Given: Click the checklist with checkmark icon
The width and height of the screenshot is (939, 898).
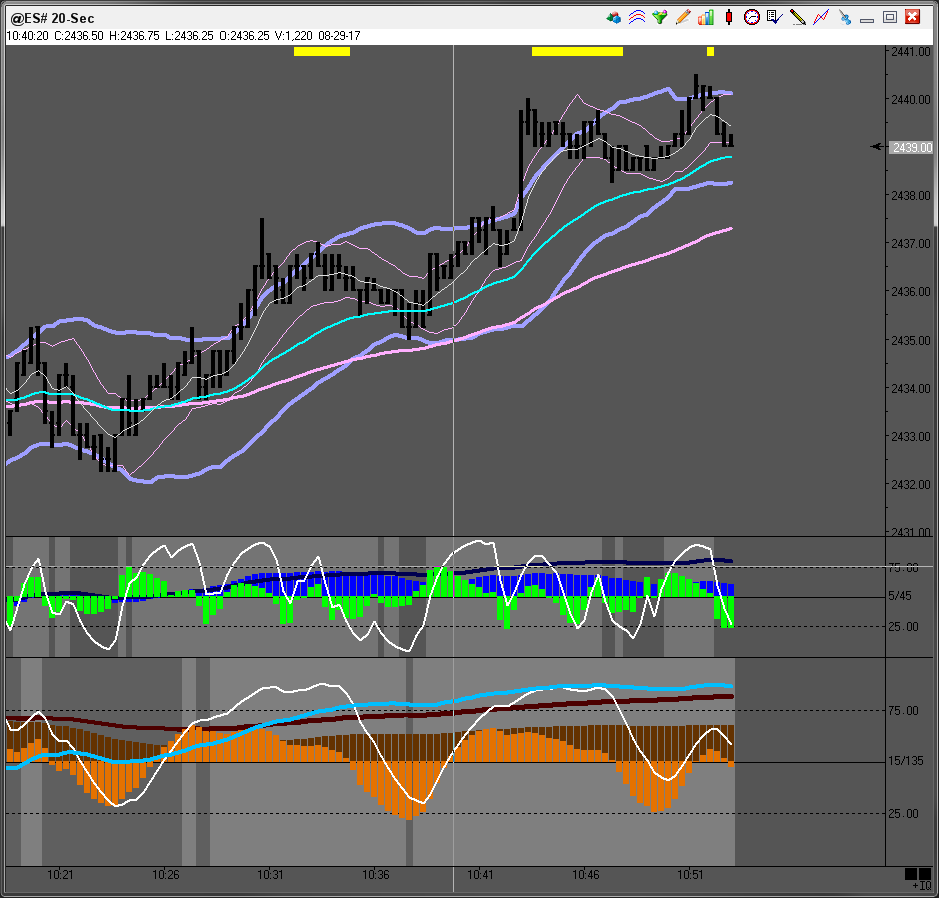Looking at the screenshot, I should tap(774, 17).
